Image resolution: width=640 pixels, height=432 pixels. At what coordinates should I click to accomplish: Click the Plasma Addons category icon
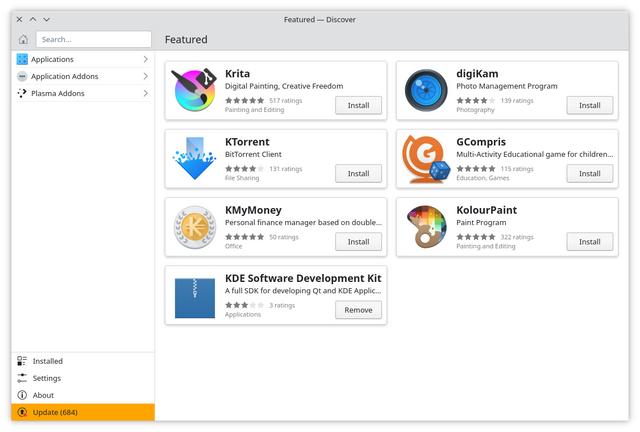[x=22, y=93]
